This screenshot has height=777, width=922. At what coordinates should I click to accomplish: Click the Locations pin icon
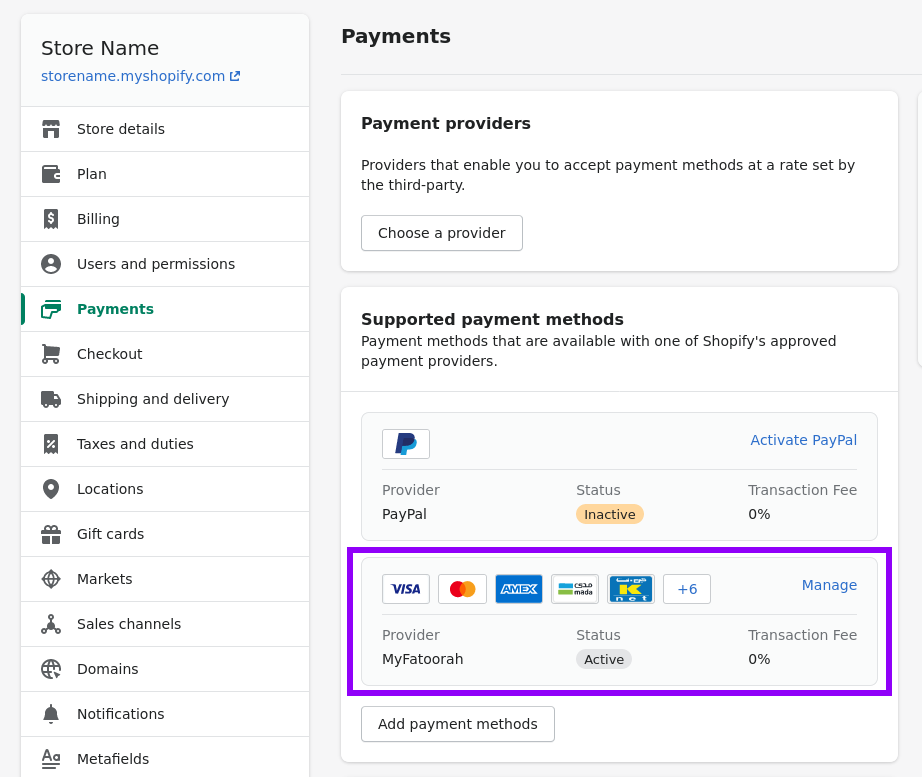click(x=51, y=489)
